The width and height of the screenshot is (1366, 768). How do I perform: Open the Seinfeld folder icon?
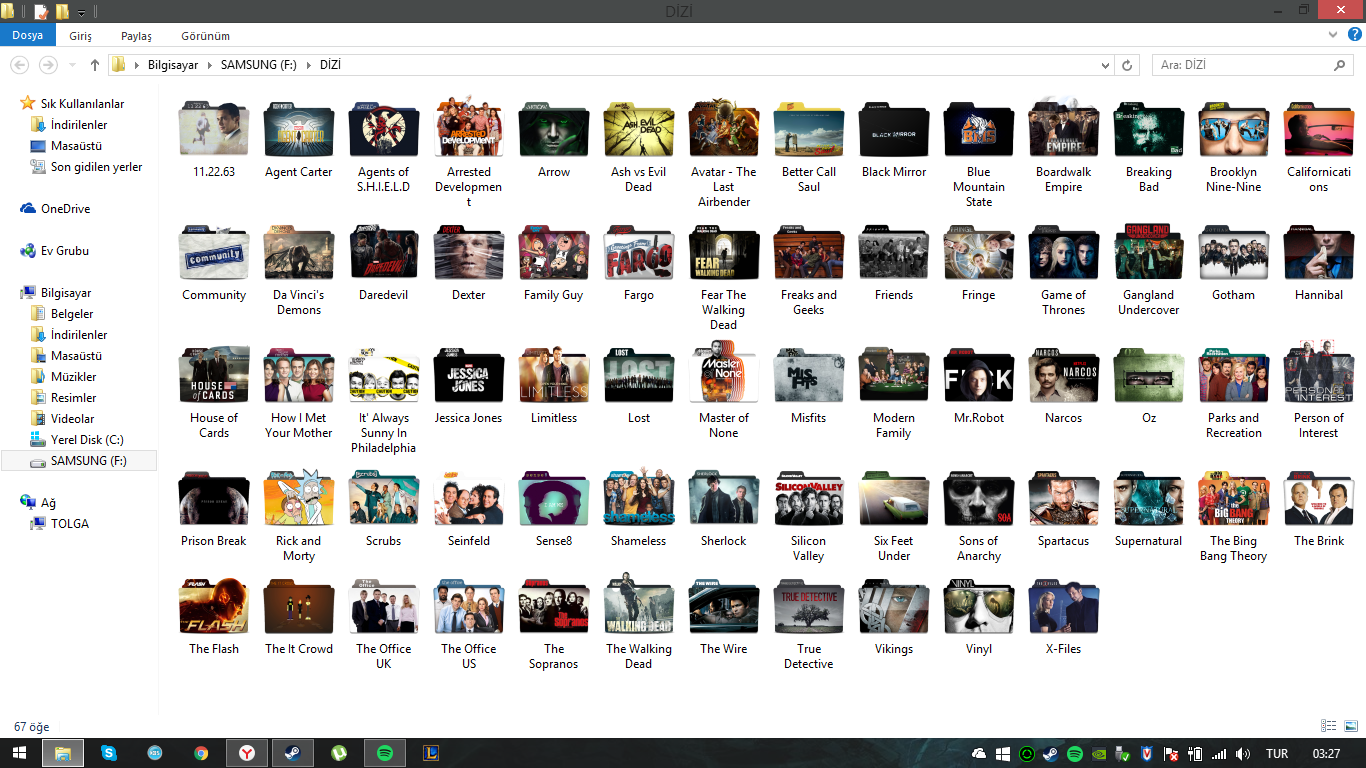point(469,499)
